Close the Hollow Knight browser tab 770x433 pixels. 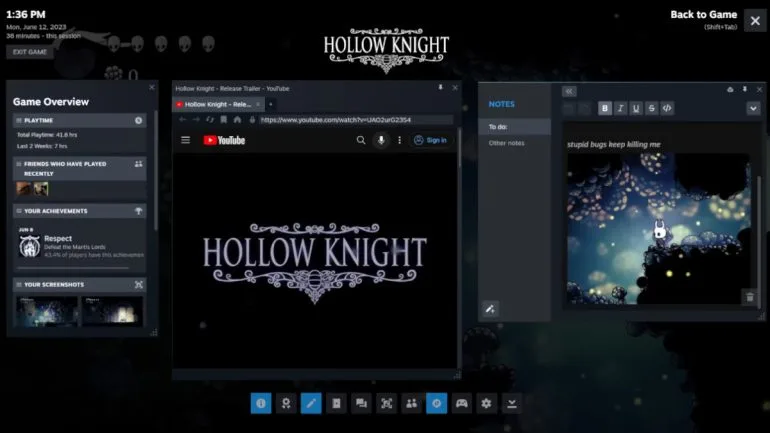click(258, 104)
